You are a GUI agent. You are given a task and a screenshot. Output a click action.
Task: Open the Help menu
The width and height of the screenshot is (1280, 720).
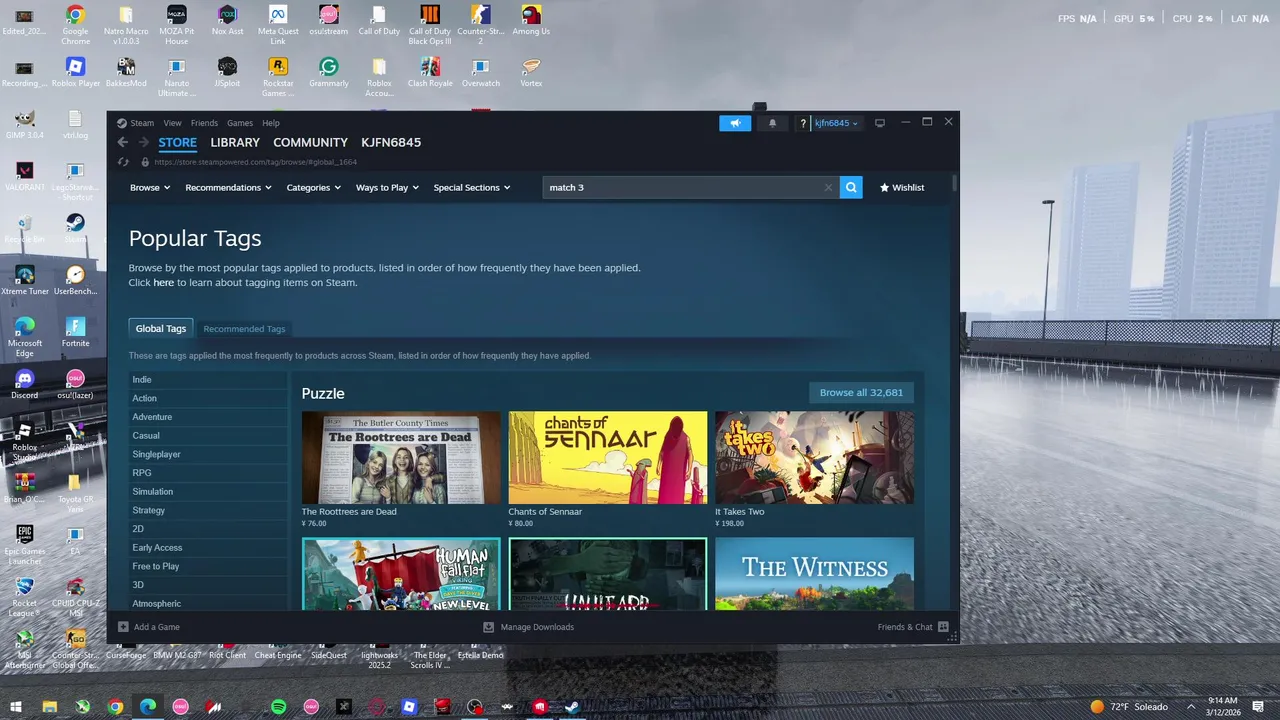[271, 123]
